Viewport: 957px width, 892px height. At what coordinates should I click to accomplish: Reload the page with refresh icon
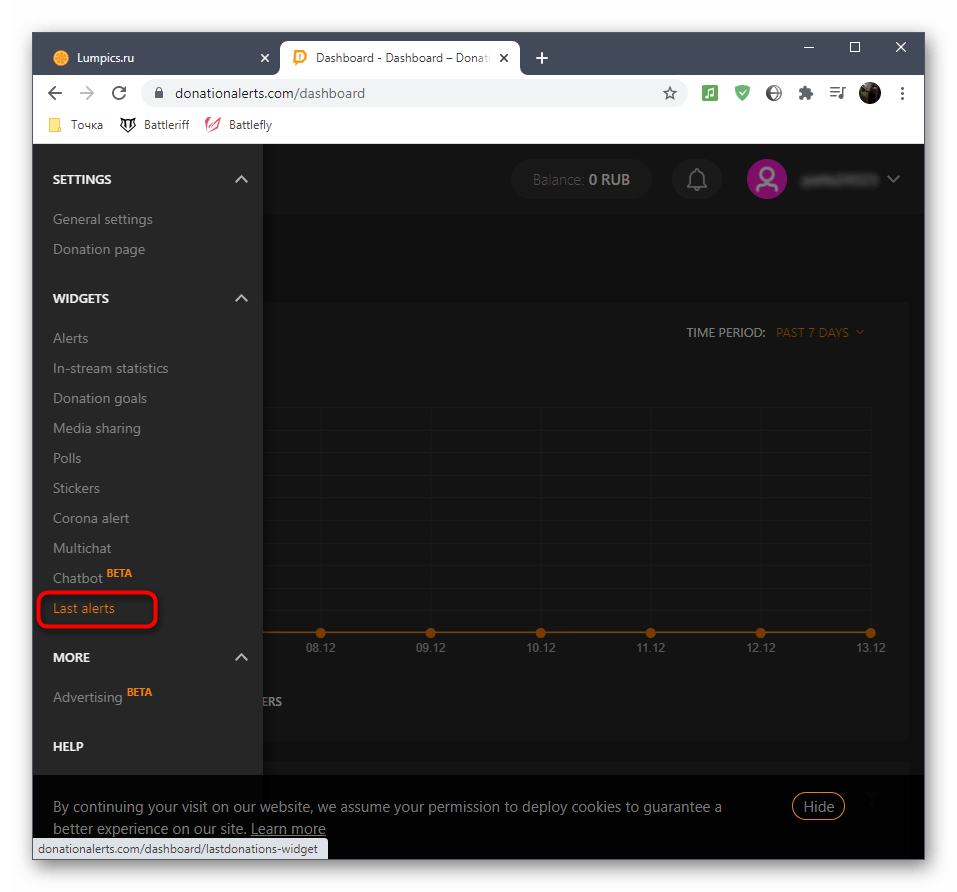pyautogui.click(x=119, y=93)
